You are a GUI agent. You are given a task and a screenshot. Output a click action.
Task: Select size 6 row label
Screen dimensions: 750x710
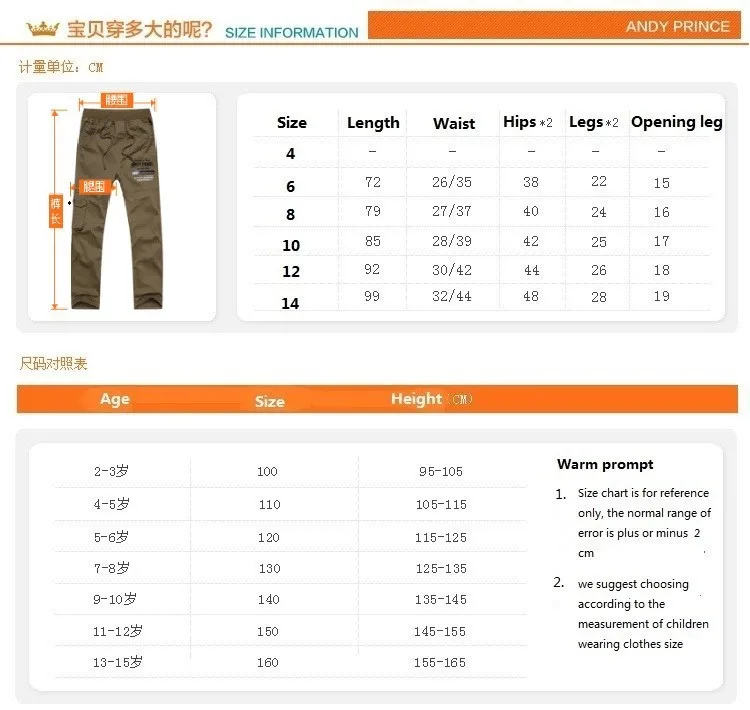tap(290, 187)
